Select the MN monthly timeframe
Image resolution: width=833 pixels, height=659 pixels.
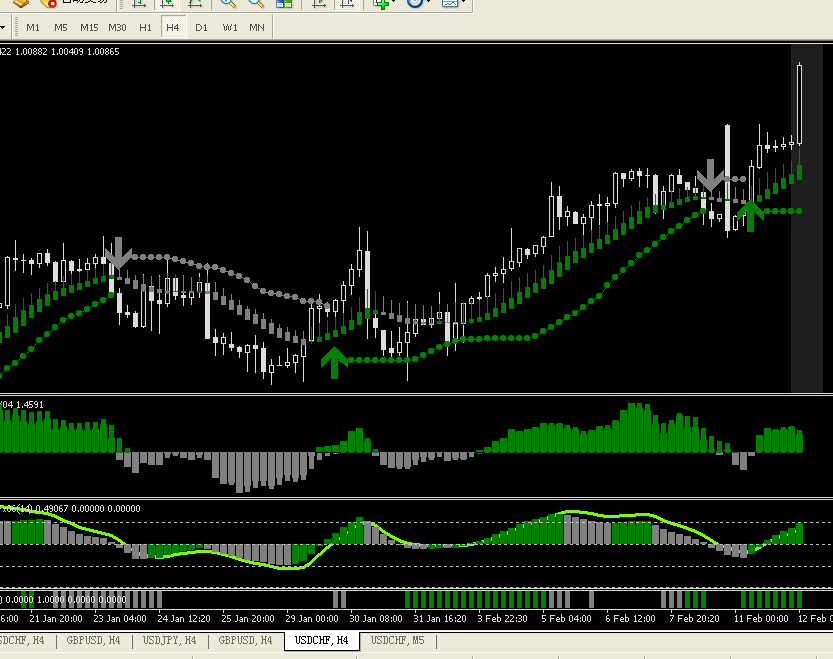257,28
